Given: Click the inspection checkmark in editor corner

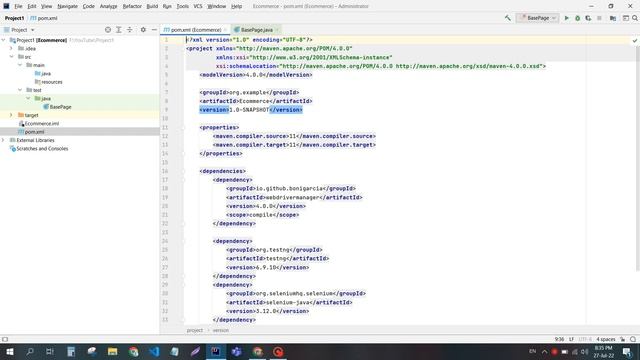Looking at the screenshot, I should coord(634,40).
